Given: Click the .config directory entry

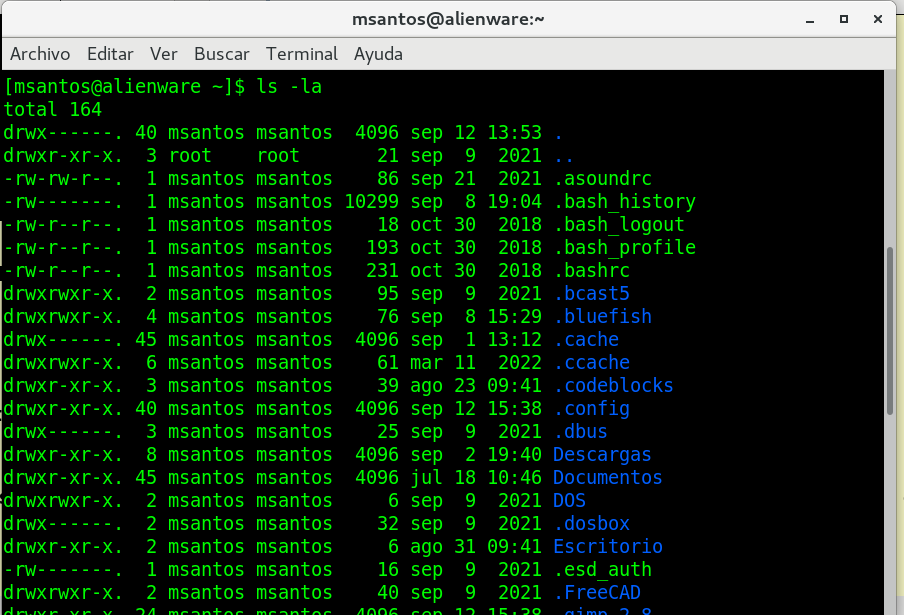Looking at the screenshot, I should 591,409.
